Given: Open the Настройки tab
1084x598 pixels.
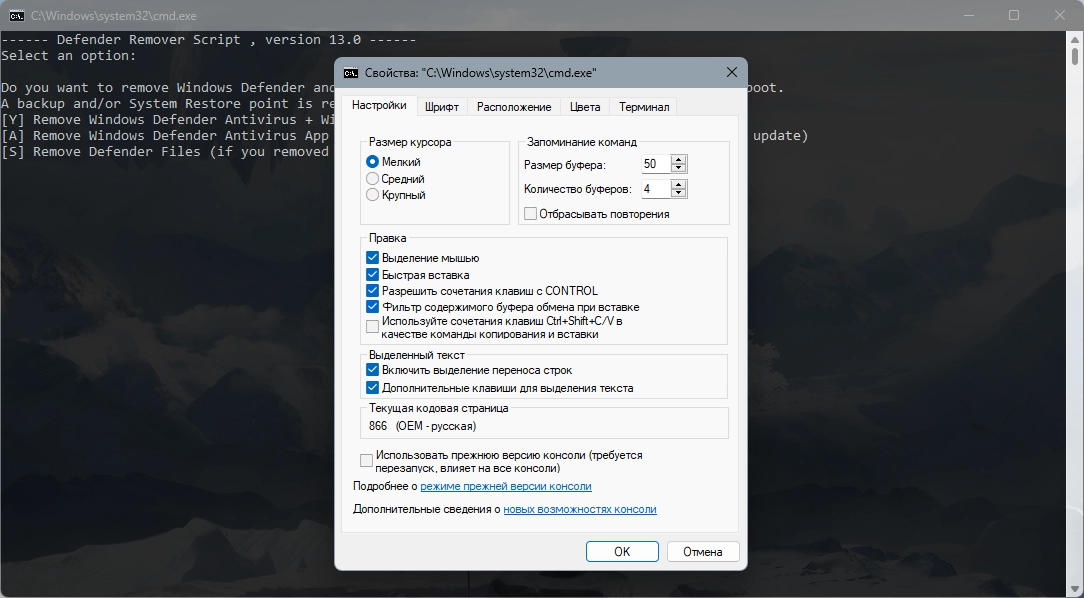Looking at the screenshot, I should click(379, 105).
